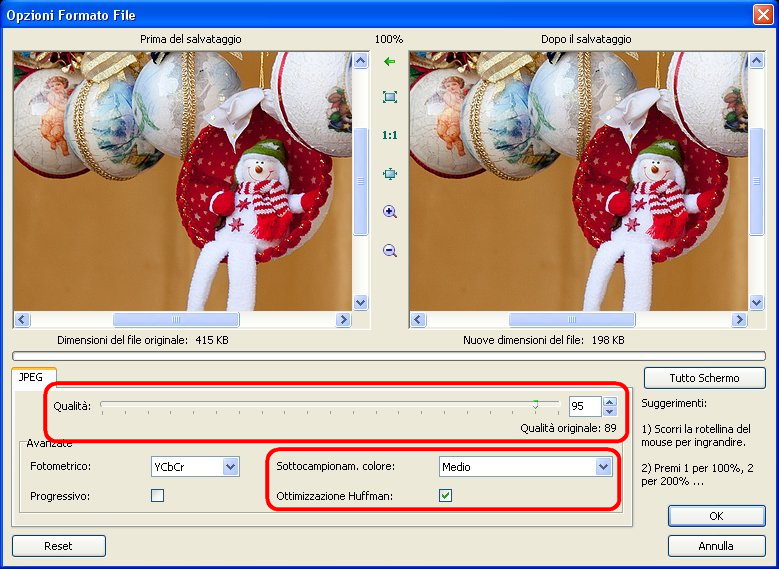779x569 pixels.
Task: Click the zoom out magnifier icon
Action: click(390, 250)
